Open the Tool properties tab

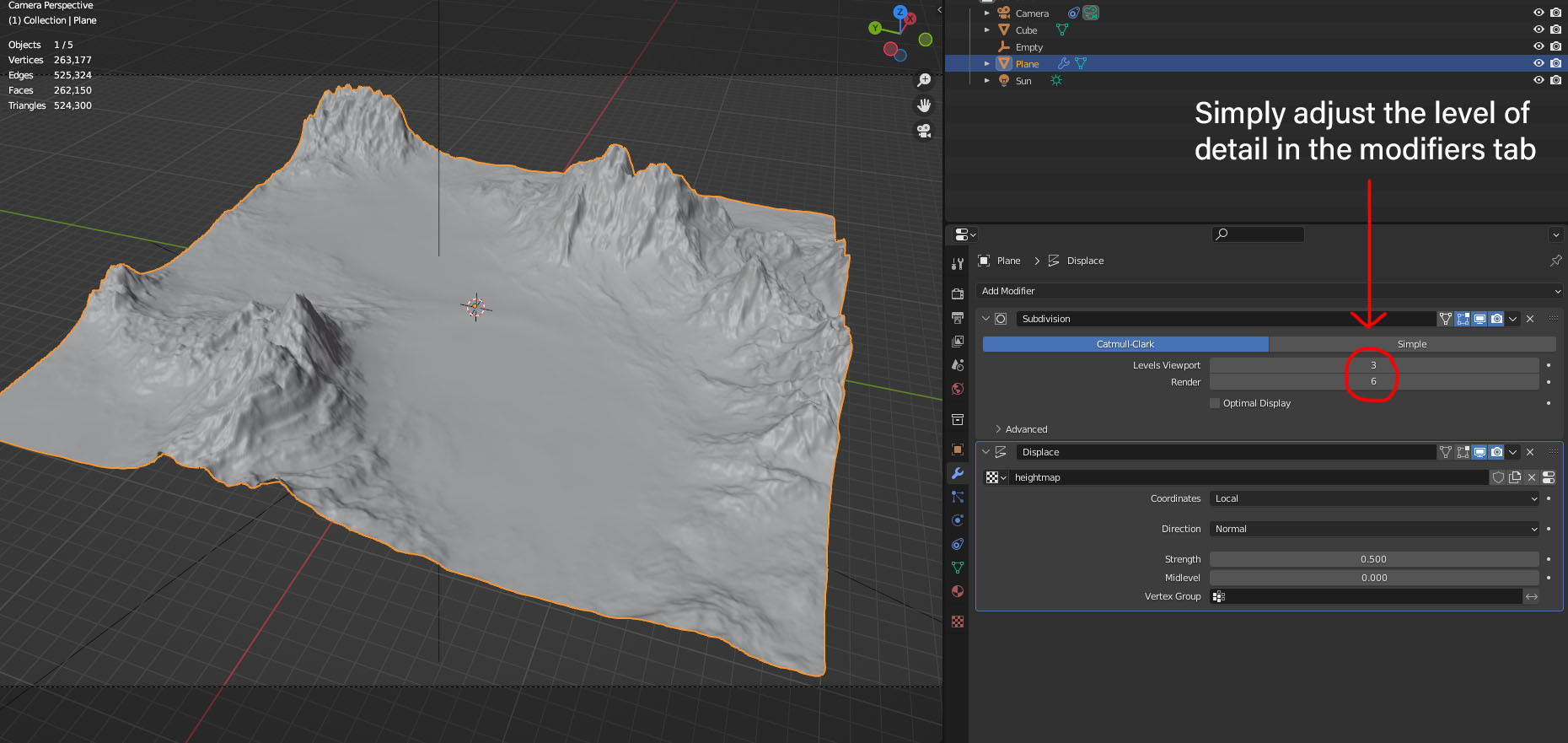click(x=958, y=264)
